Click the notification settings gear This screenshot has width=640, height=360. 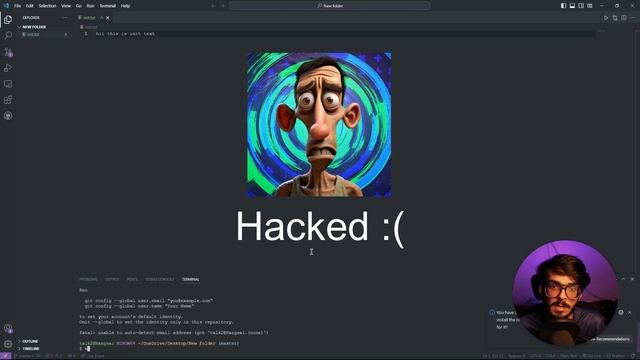click(621, 312)
